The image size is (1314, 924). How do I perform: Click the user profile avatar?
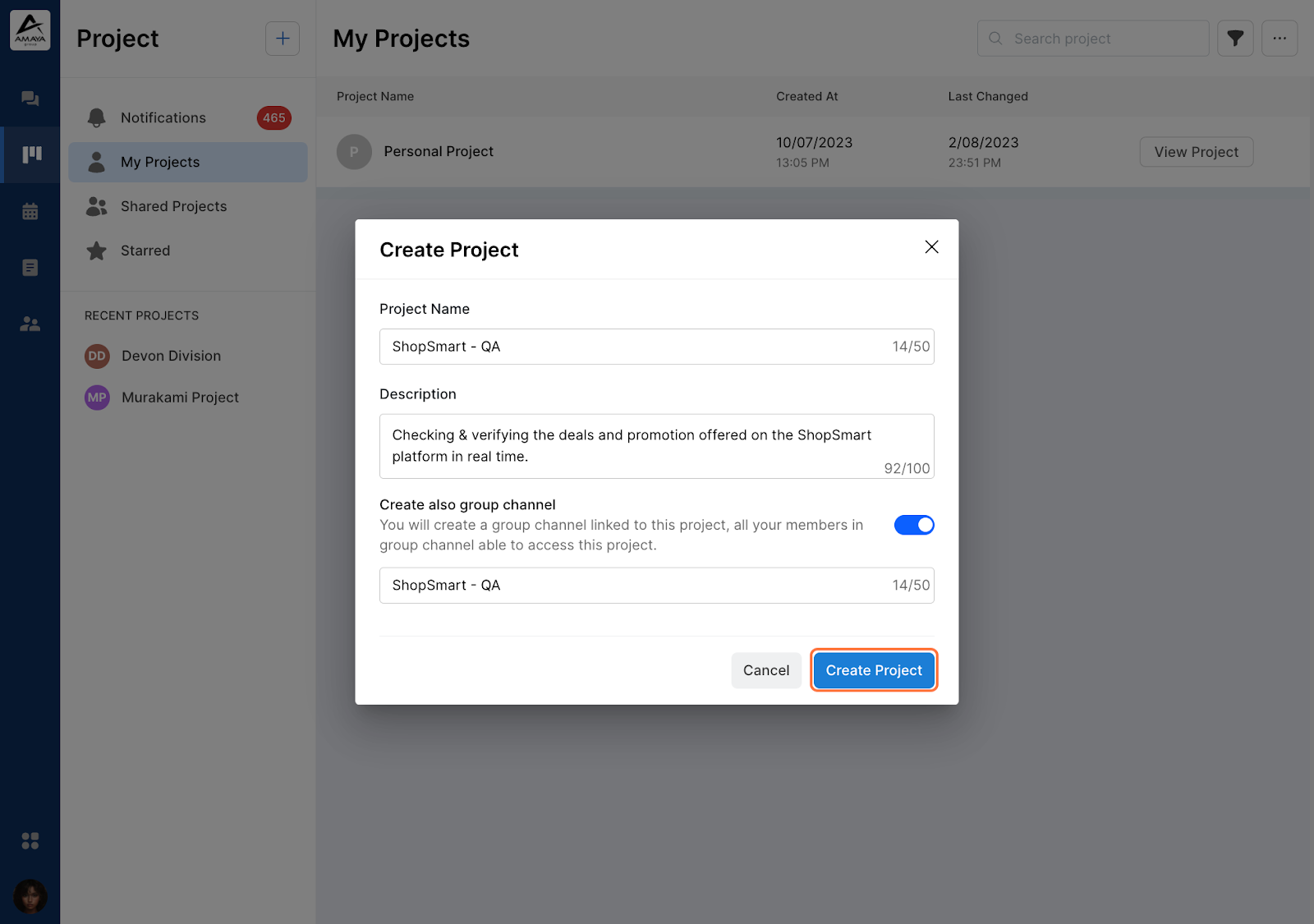[x=30, y=896]
